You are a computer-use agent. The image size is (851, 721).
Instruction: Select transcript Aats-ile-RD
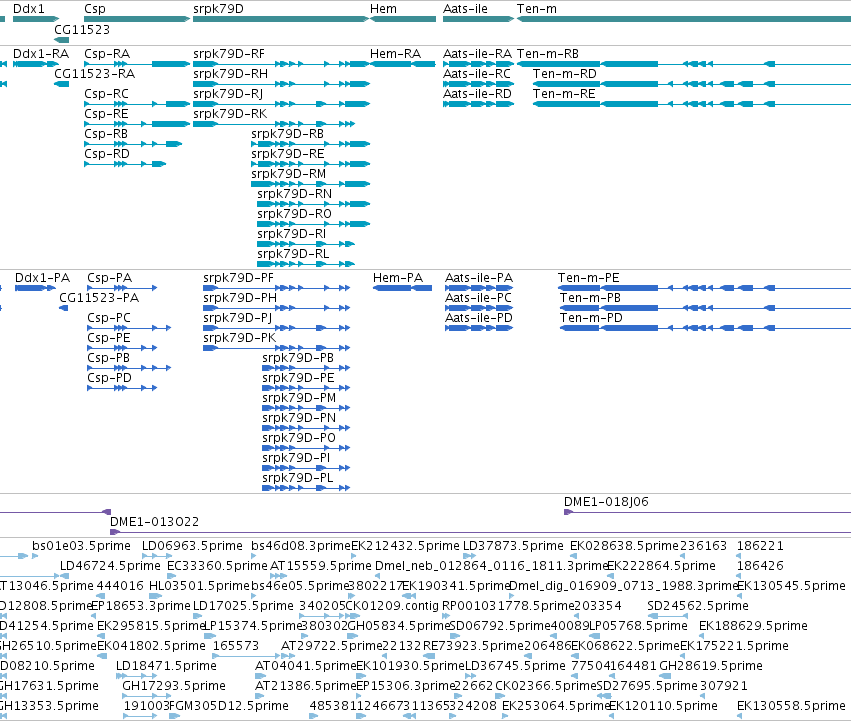[477, 94]
